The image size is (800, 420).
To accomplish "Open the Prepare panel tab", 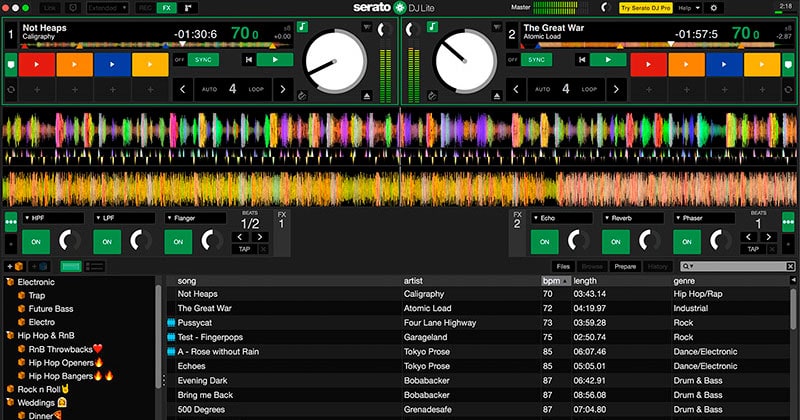I will (625, 266).
